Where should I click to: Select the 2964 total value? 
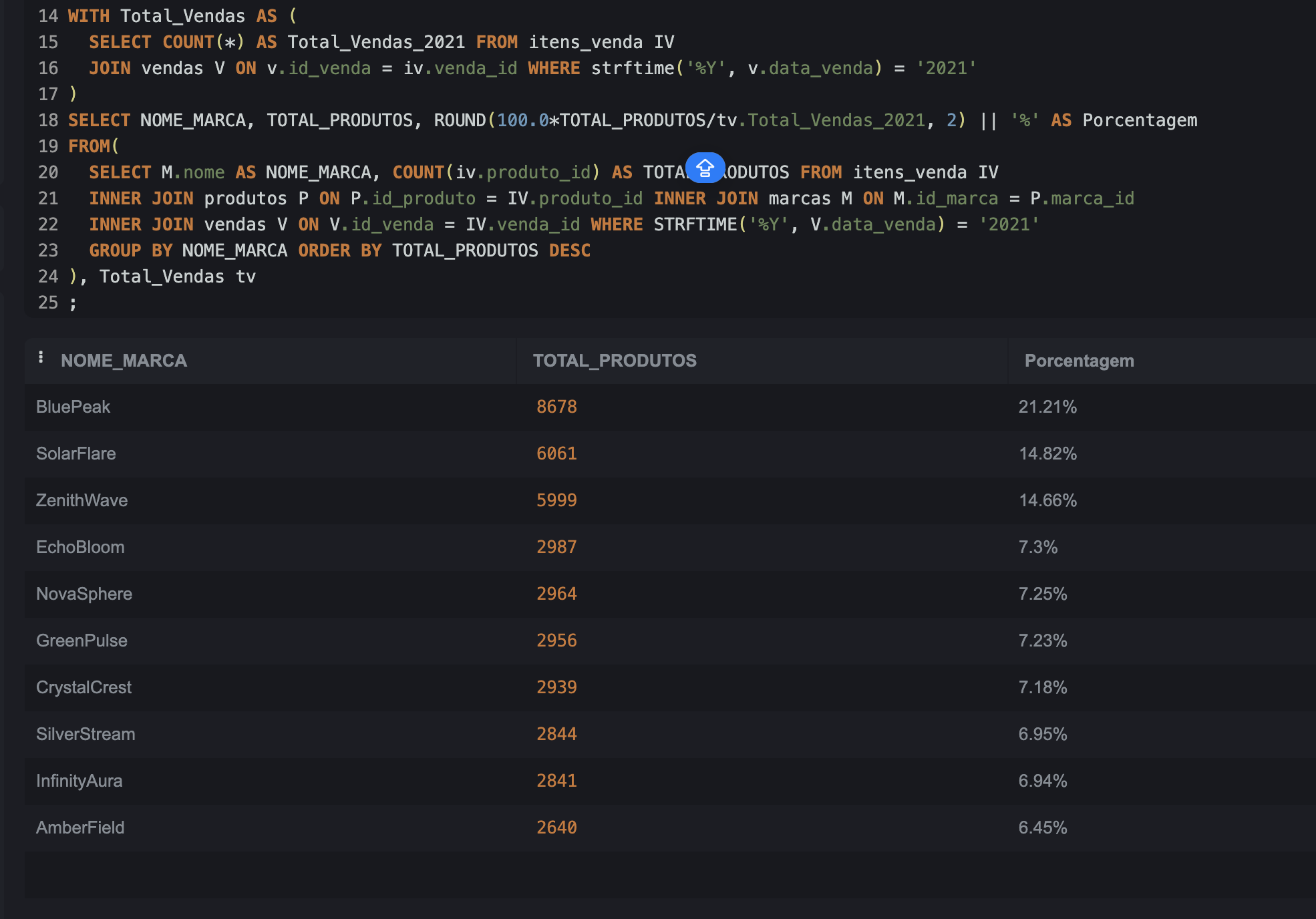point(556,594)
